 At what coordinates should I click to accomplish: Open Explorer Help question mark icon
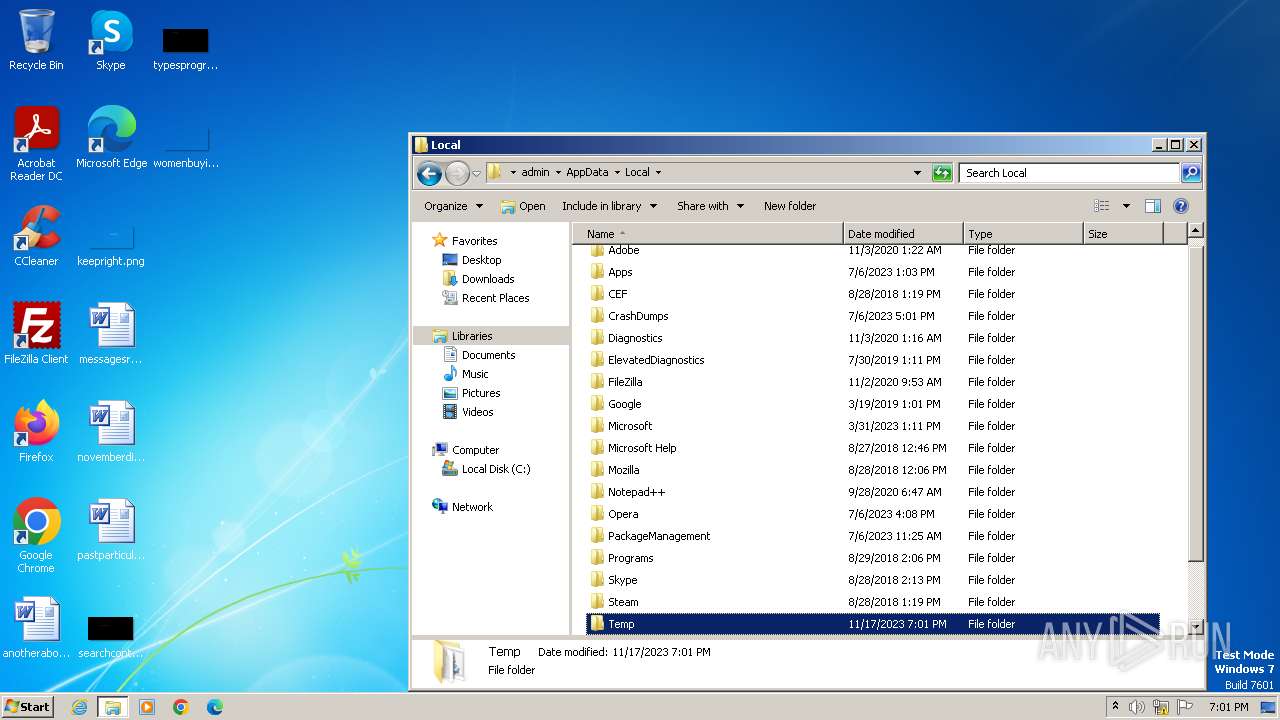coord(1180,206)
